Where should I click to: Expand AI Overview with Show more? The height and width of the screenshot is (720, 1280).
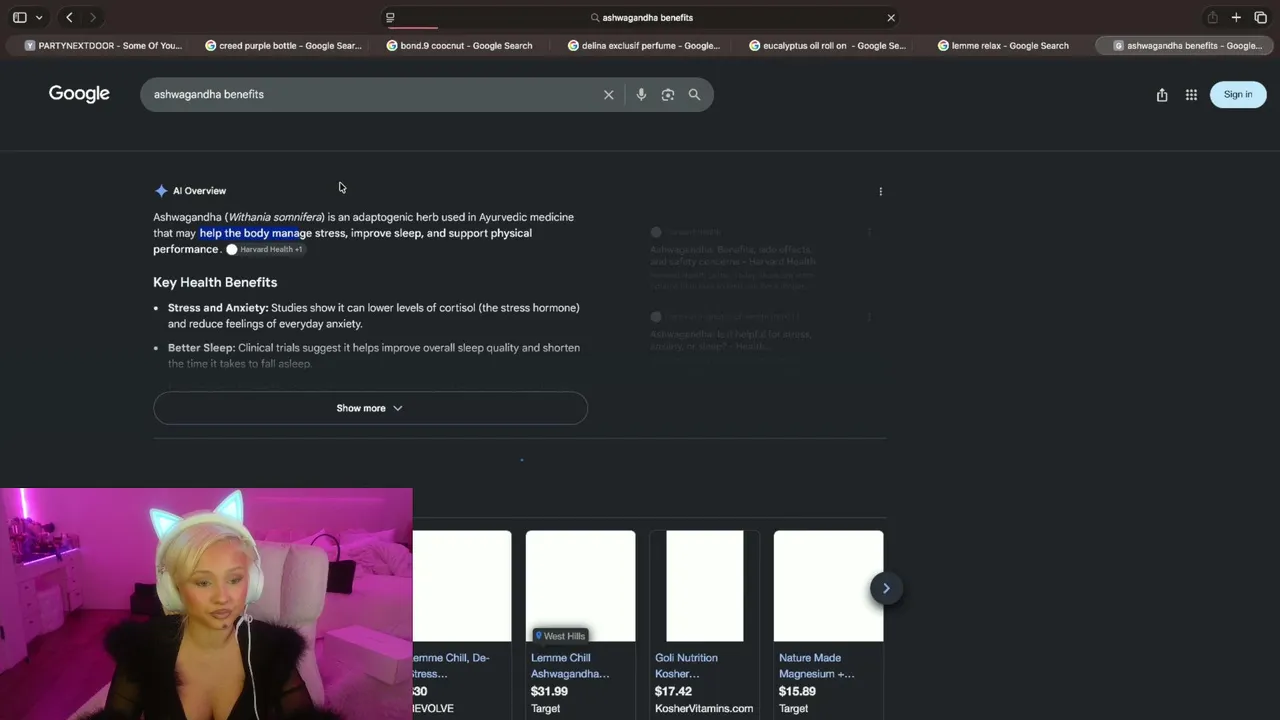tap(370, 408)
